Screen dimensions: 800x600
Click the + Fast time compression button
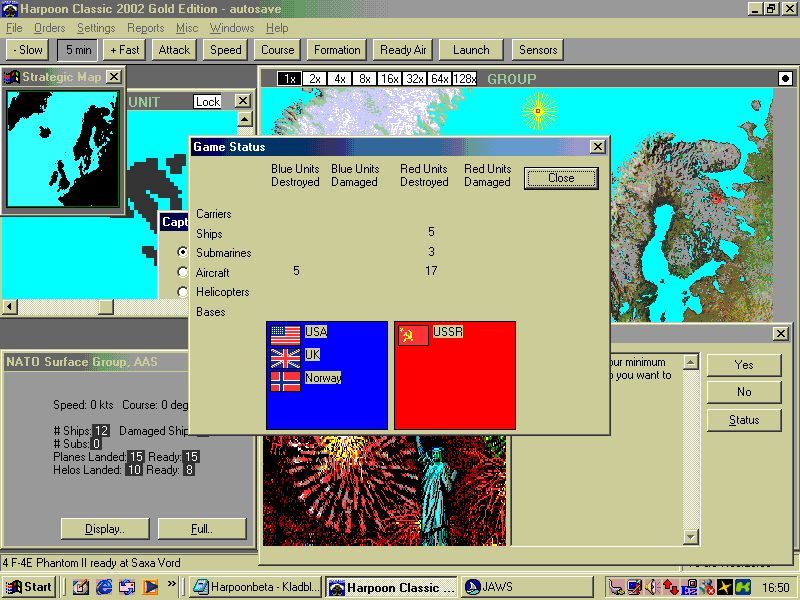(124, 50)
